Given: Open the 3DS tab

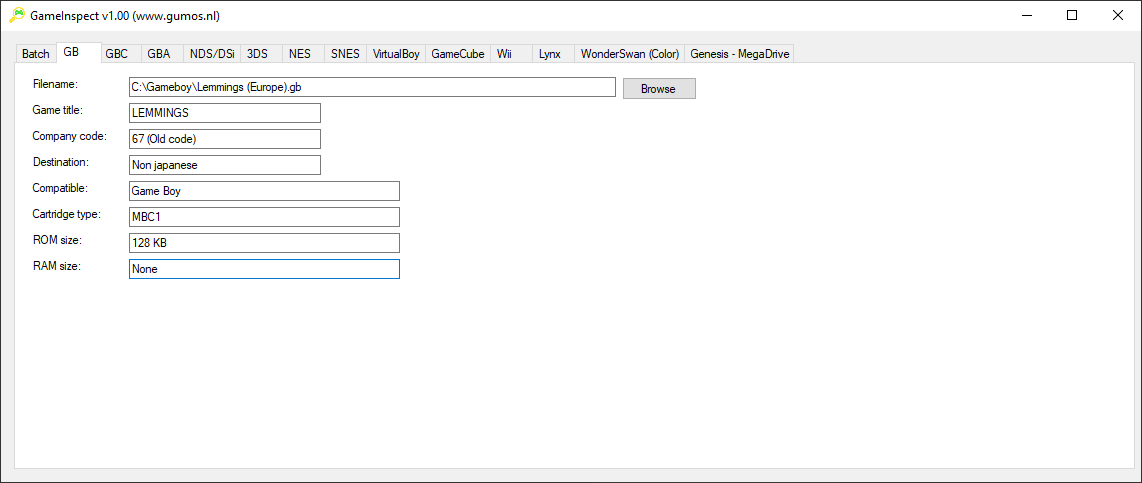Looking at the screenshot, I should point(258,54).
